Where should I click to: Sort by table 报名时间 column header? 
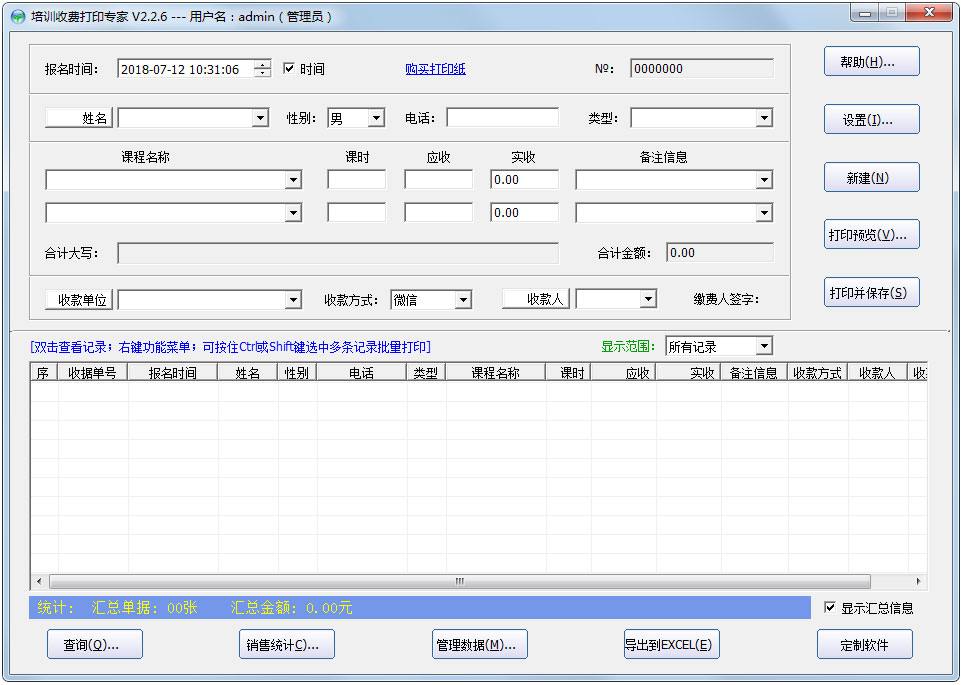[173, 372]
